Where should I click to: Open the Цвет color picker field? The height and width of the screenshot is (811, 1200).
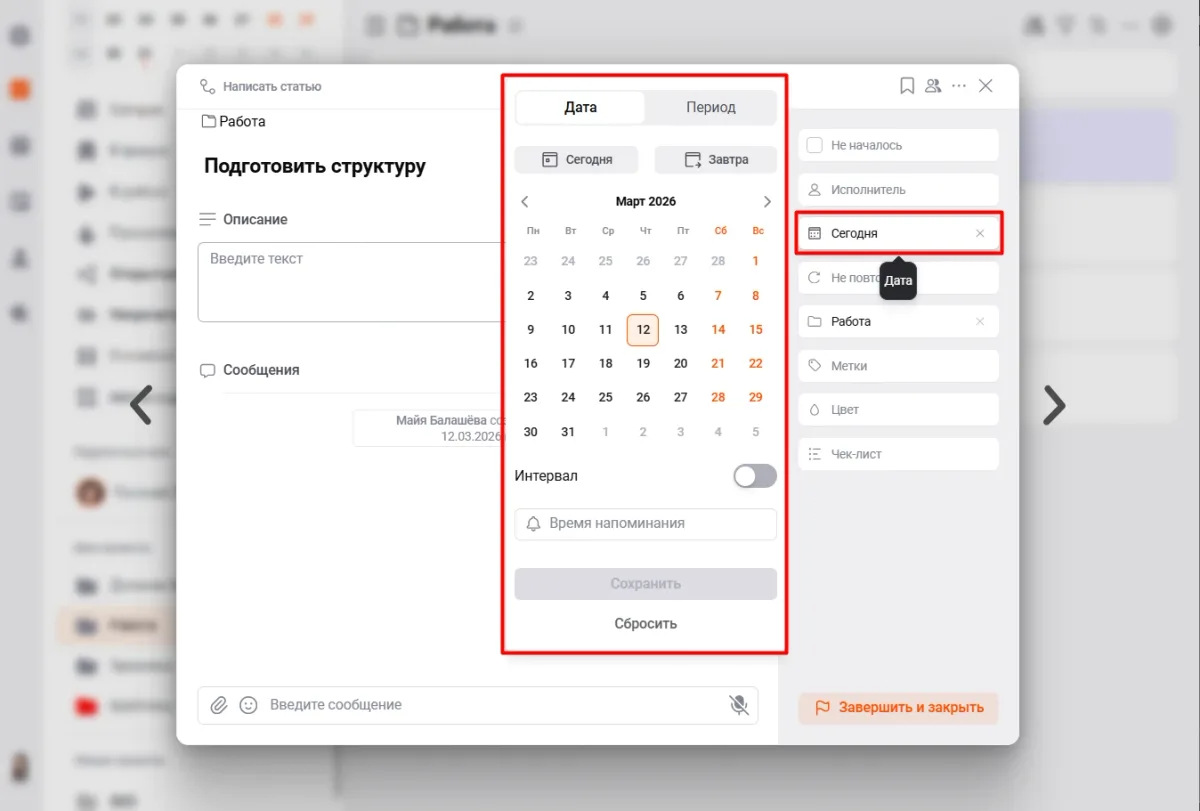click(x=898, y=410)
